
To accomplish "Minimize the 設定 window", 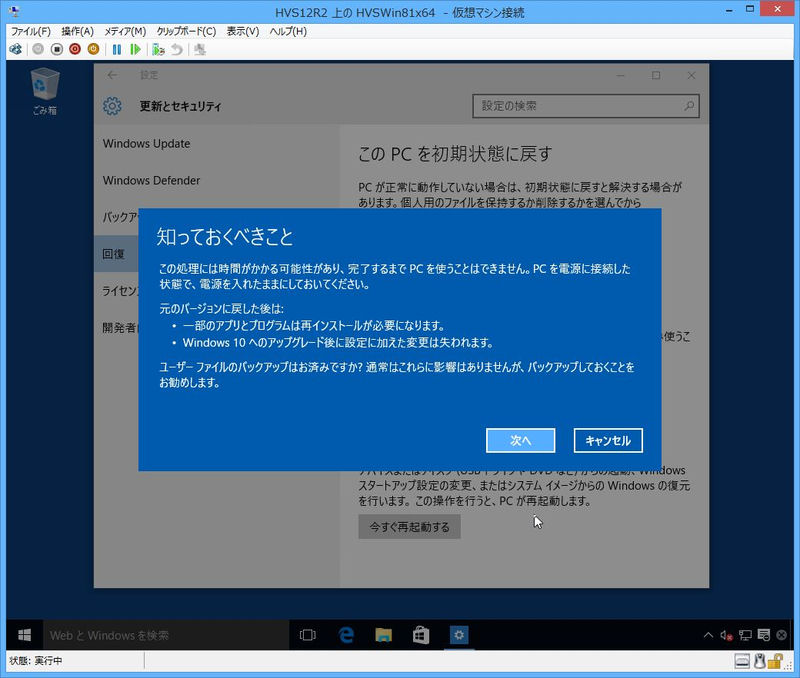I will point(621,76).
